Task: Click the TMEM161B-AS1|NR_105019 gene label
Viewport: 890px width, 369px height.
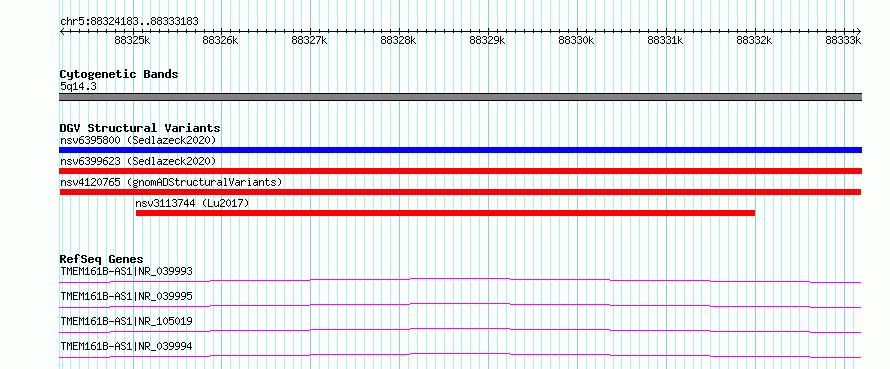Action: pyautogui.click(x=126, y=321)
